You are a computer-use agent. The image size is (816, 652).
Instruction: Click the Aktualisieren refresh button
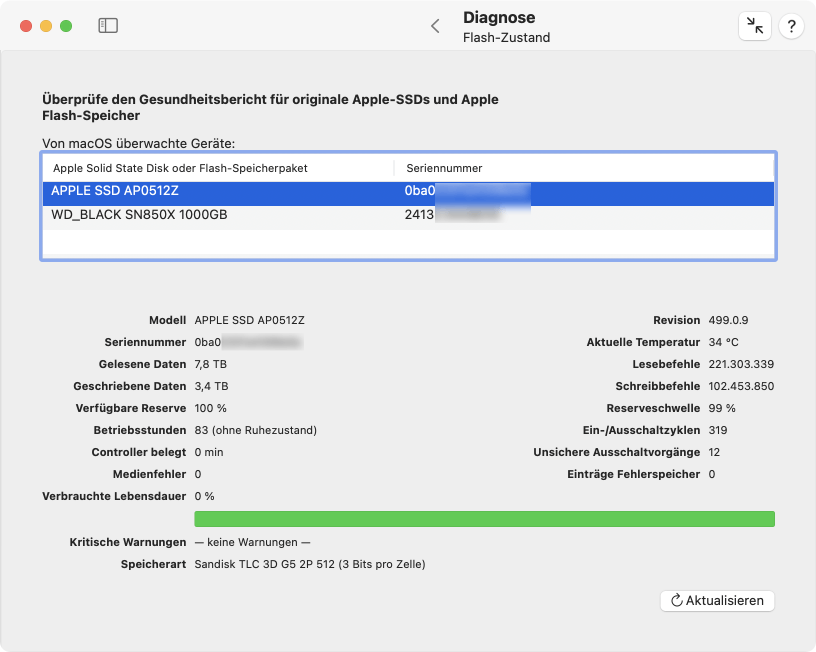(x=717, y=600)
